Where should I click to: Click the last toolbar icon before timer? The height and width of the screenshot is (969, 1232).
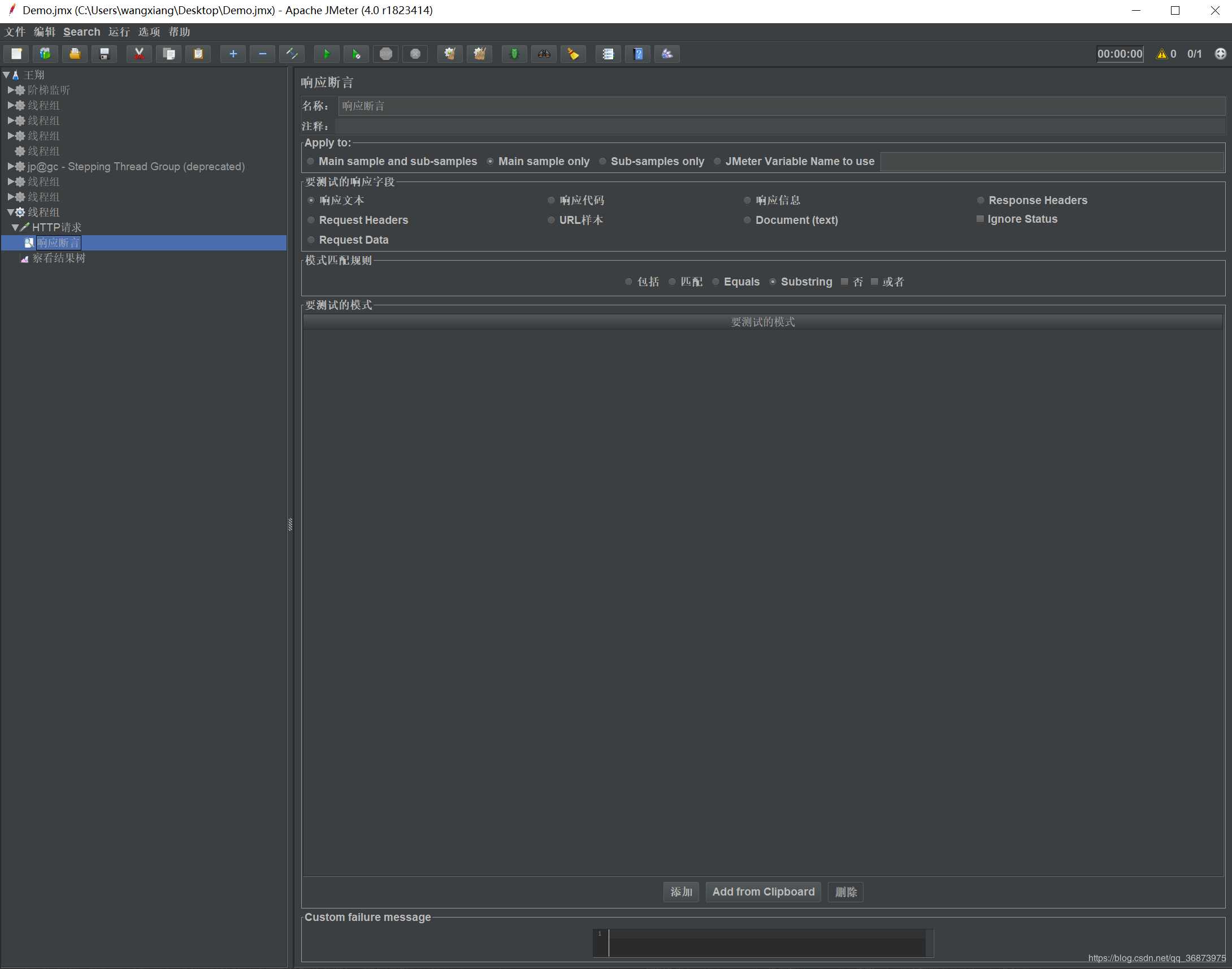click(x=667, y=54)
